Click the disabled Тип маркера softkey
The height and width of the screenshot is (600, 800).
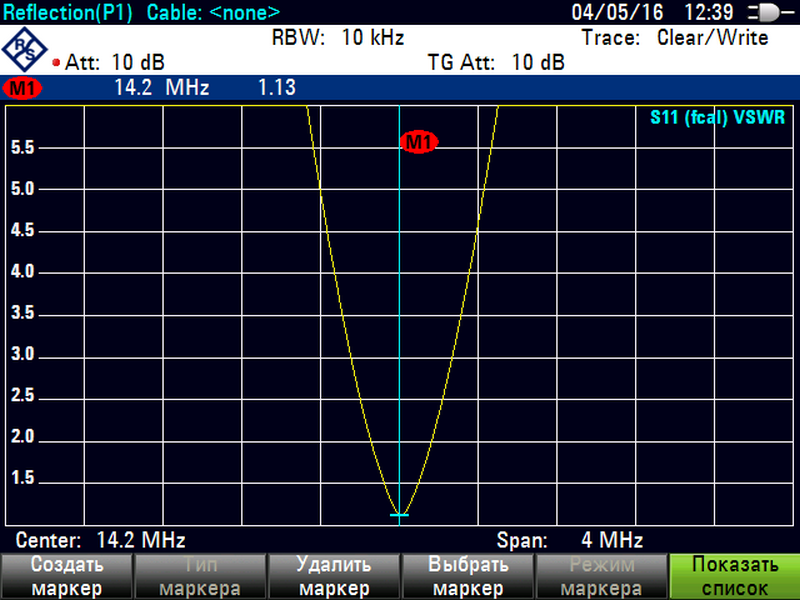(x=200, y=576)
